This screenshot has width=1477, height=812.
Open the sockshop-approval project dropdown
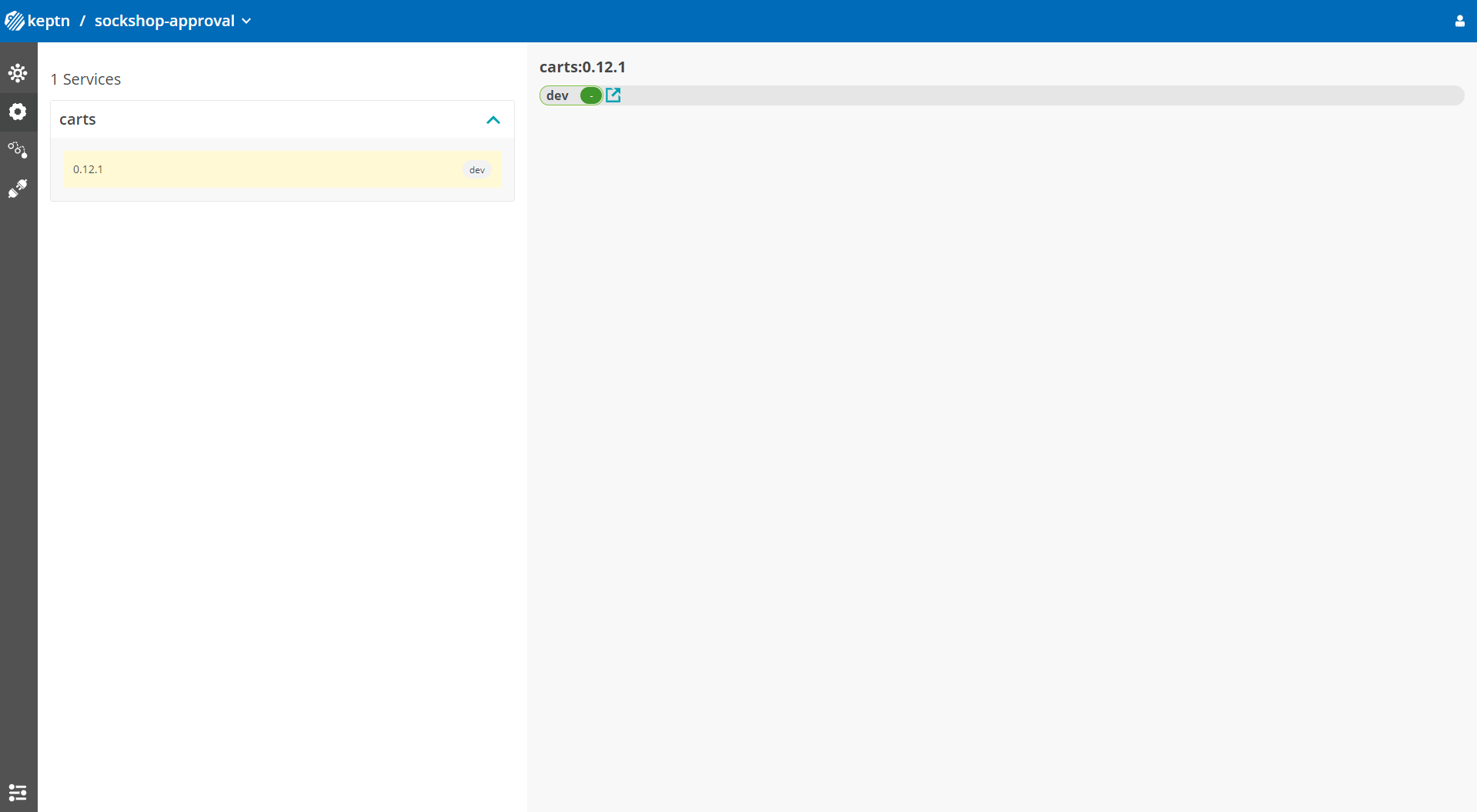point(173,21)
